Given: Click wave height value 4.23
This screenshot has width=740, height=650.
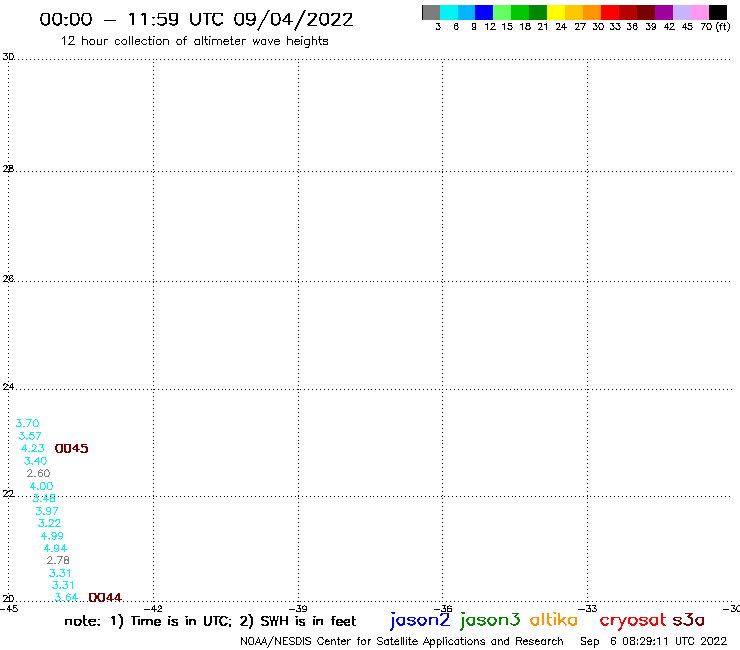Looking at the screenshot, I should 33,448.
